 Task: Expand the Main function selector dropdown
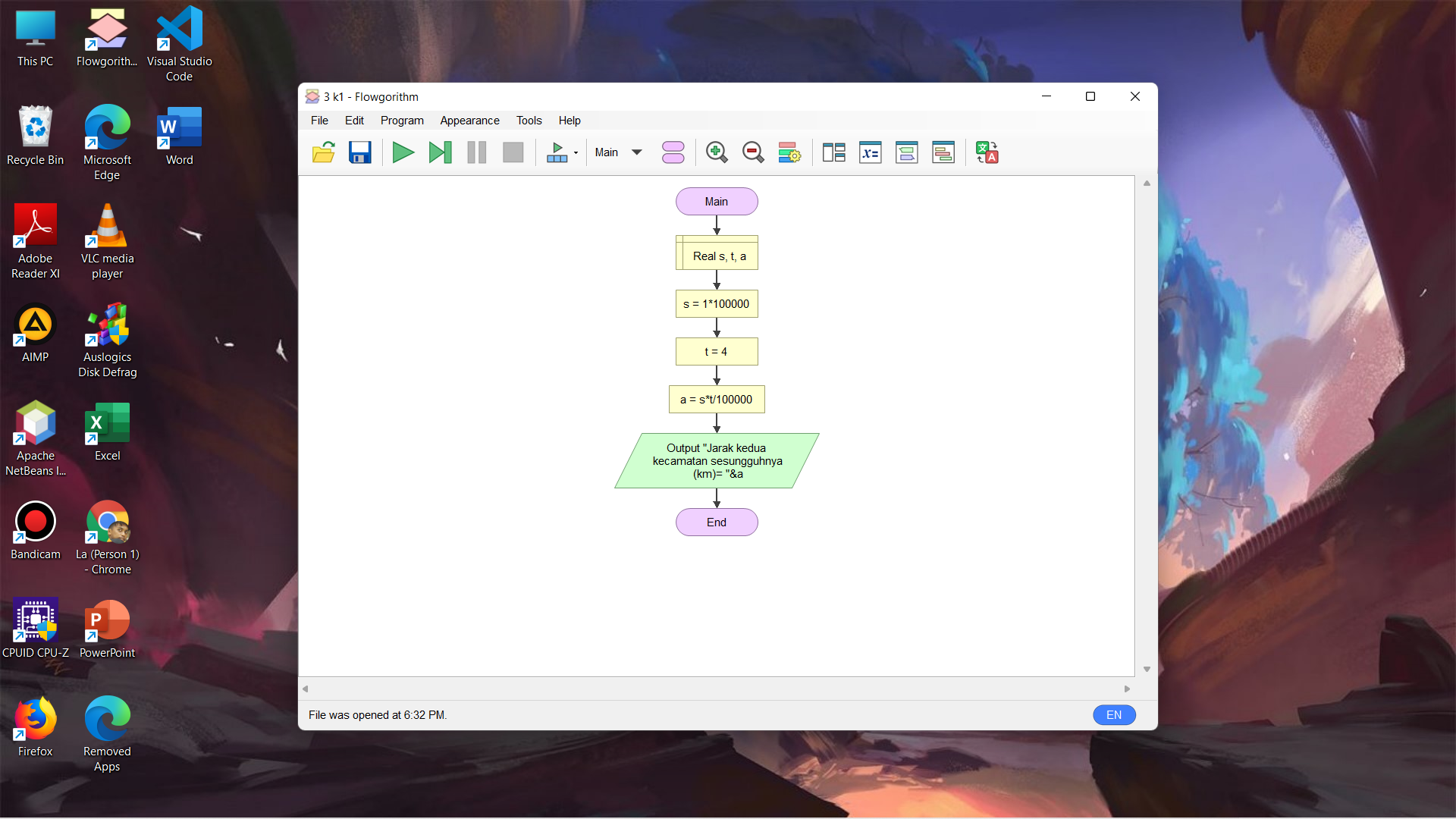(x=637, y=152)
